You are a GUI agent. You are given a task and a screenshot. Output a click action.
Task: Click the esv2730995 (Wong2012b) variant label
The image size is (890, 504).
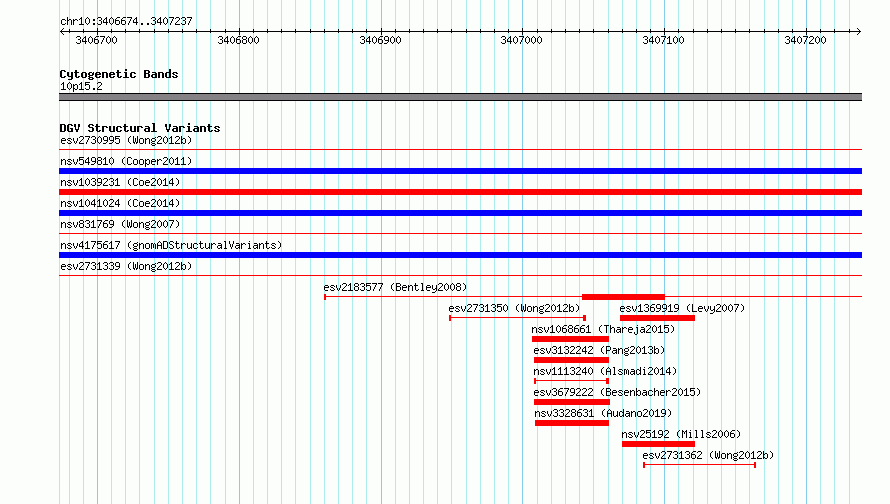coord(126,140)
